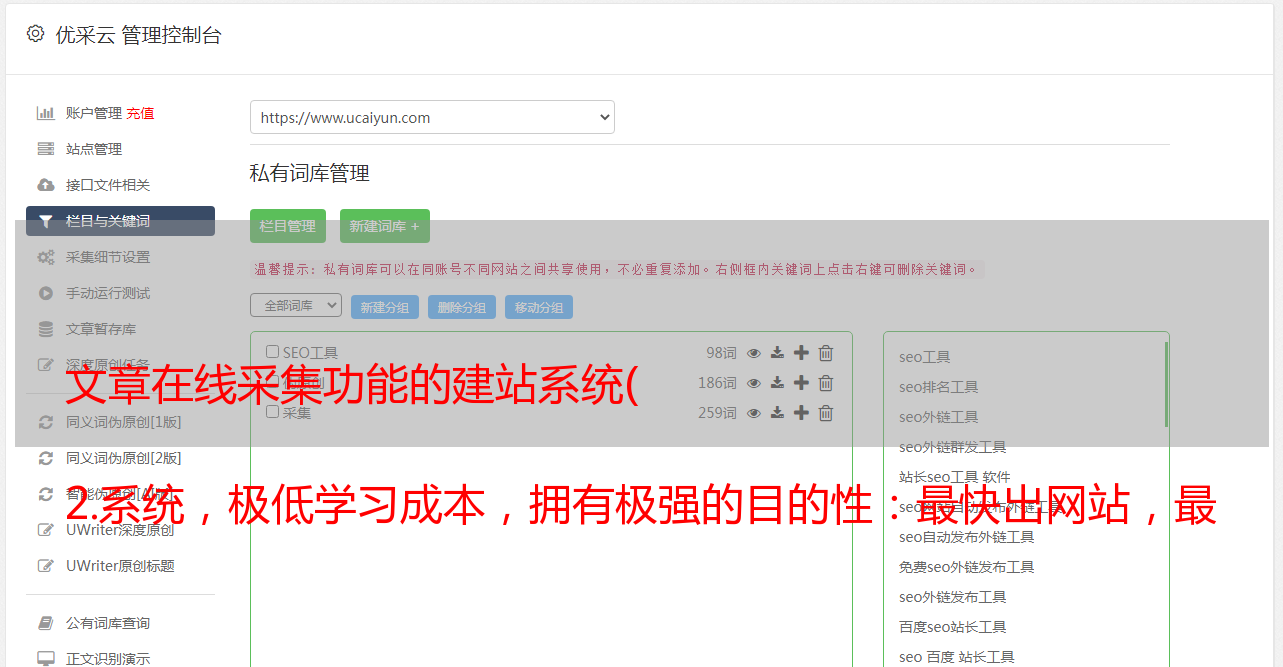The width and height of the screenshot is (1283, 667).
Task: Open the 全部词库 dropdown
Action: click(x=296, y=305)
